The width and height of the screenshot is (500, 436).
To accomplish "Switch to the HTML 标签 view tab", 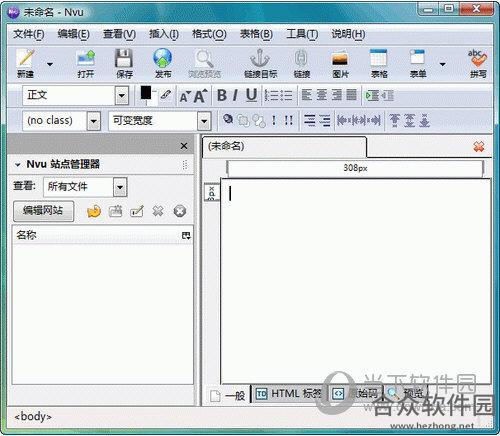I will pos(289,394).
